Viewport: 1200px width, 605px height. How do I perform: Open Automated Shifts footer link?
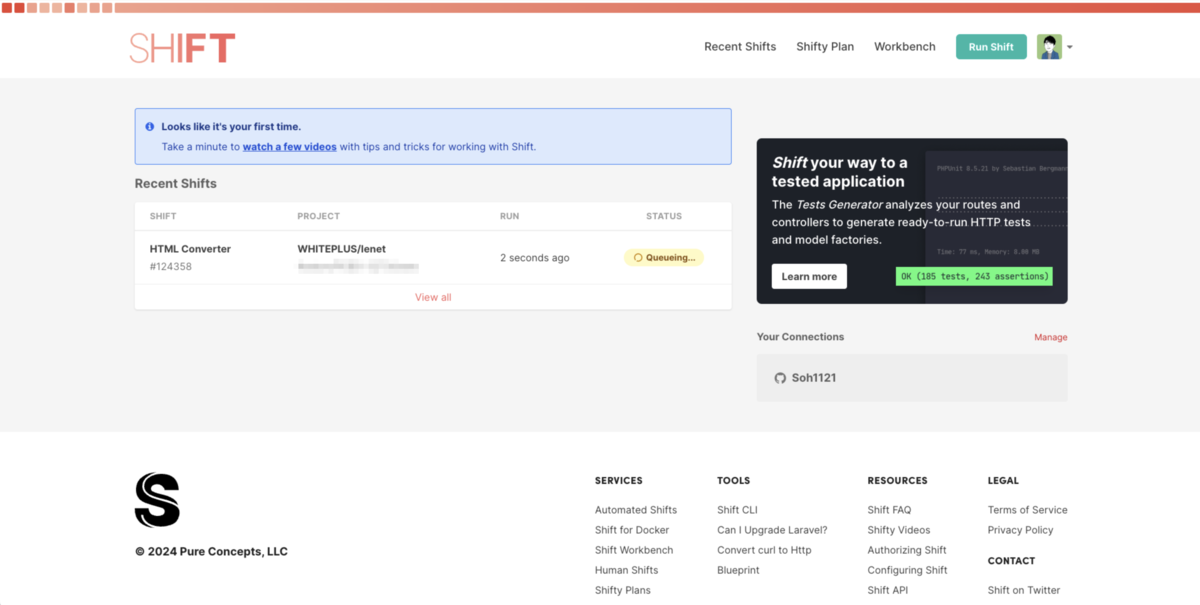[636, 510]
